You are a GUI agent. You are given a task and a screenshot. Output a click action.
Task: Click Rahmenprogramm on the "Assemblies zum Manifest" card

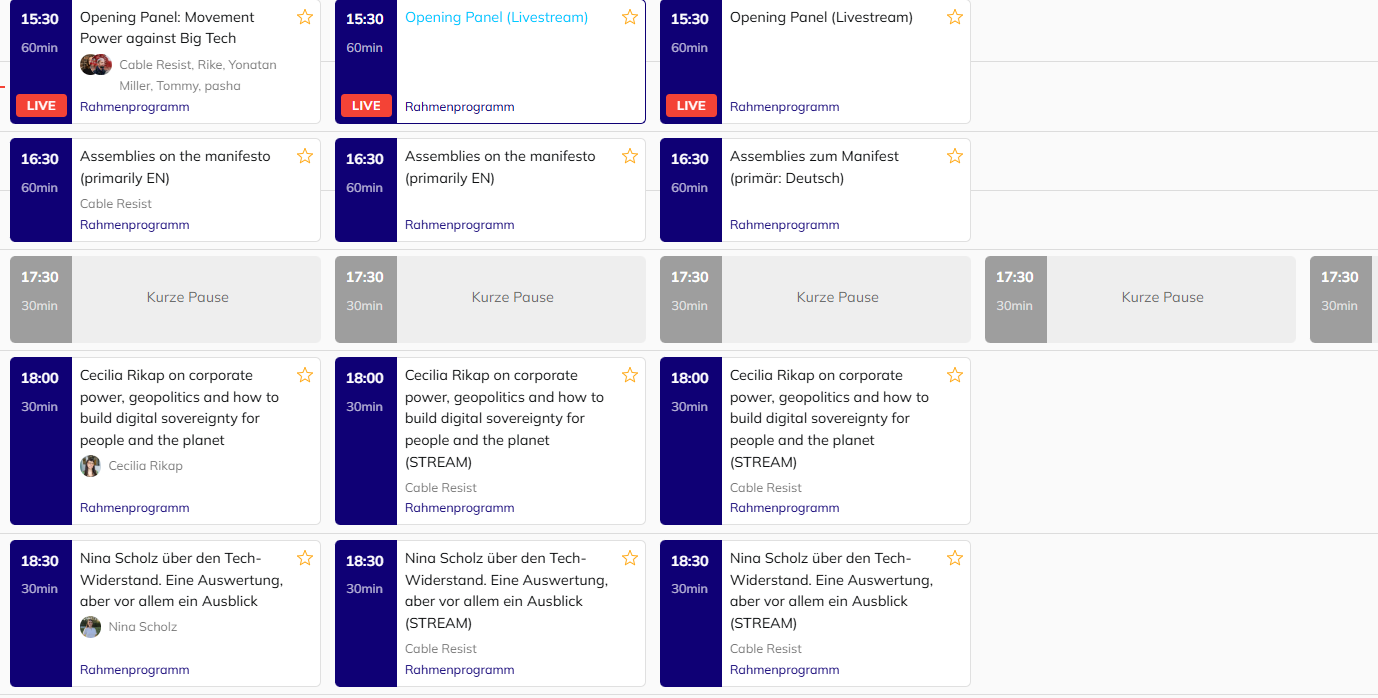click(x=784, y=225)
